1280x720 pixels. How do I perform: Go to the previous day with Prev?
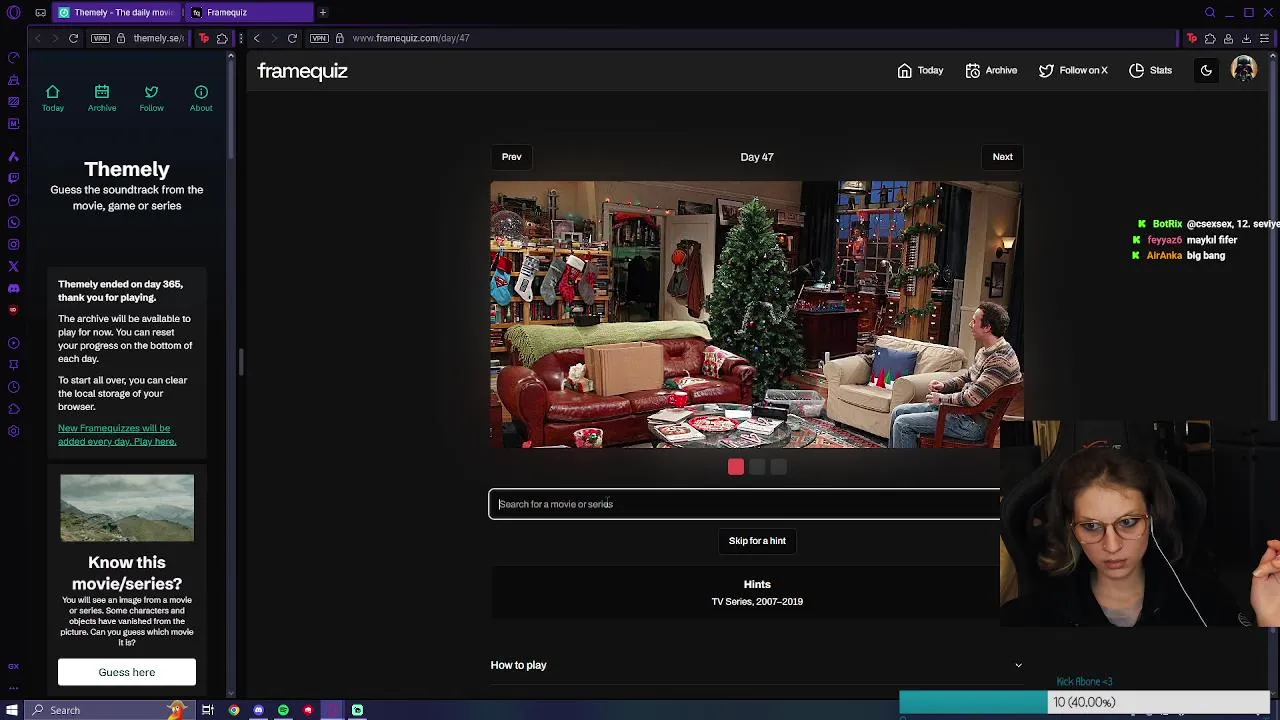511,157
